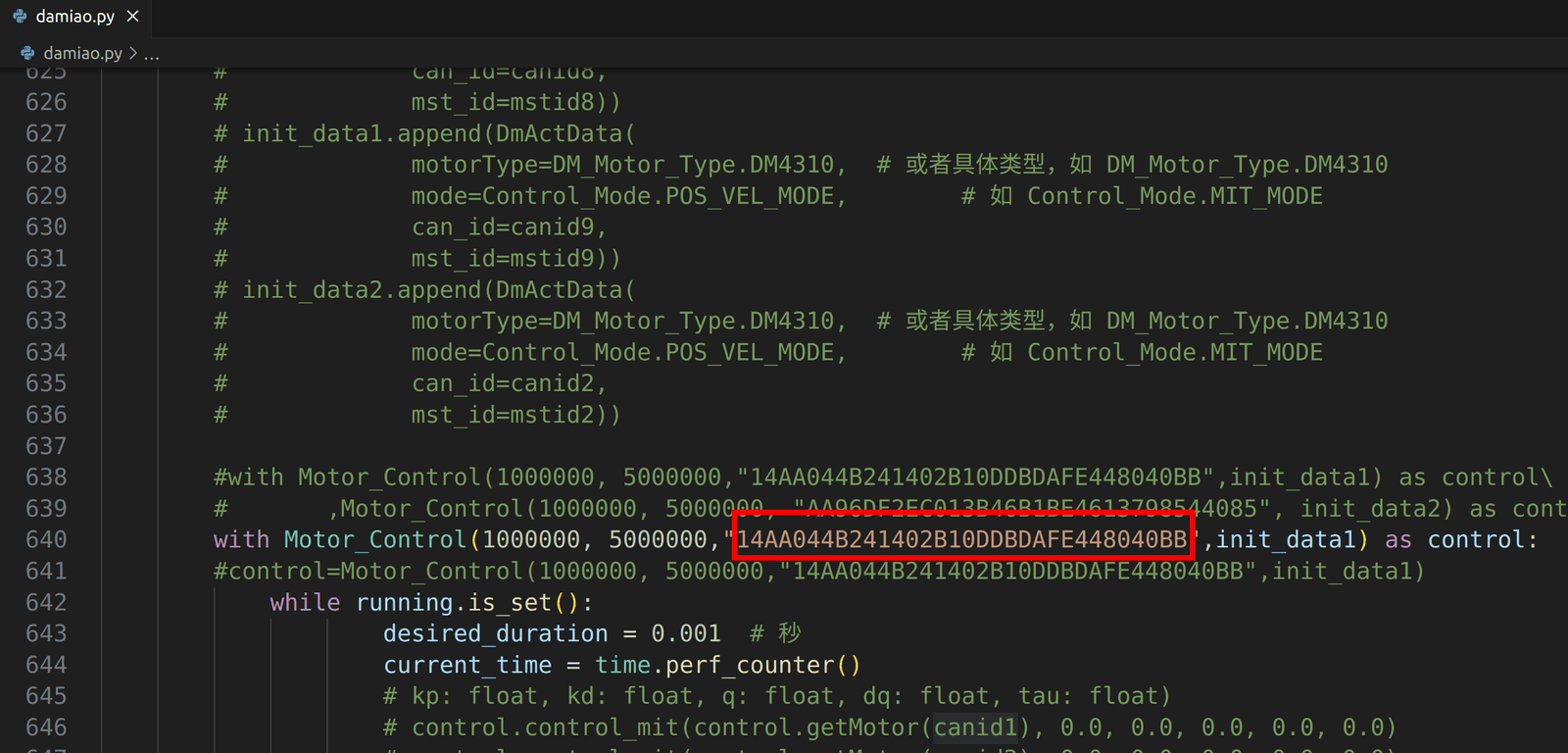Click the "desired_duration" variable name

(496, 633)
